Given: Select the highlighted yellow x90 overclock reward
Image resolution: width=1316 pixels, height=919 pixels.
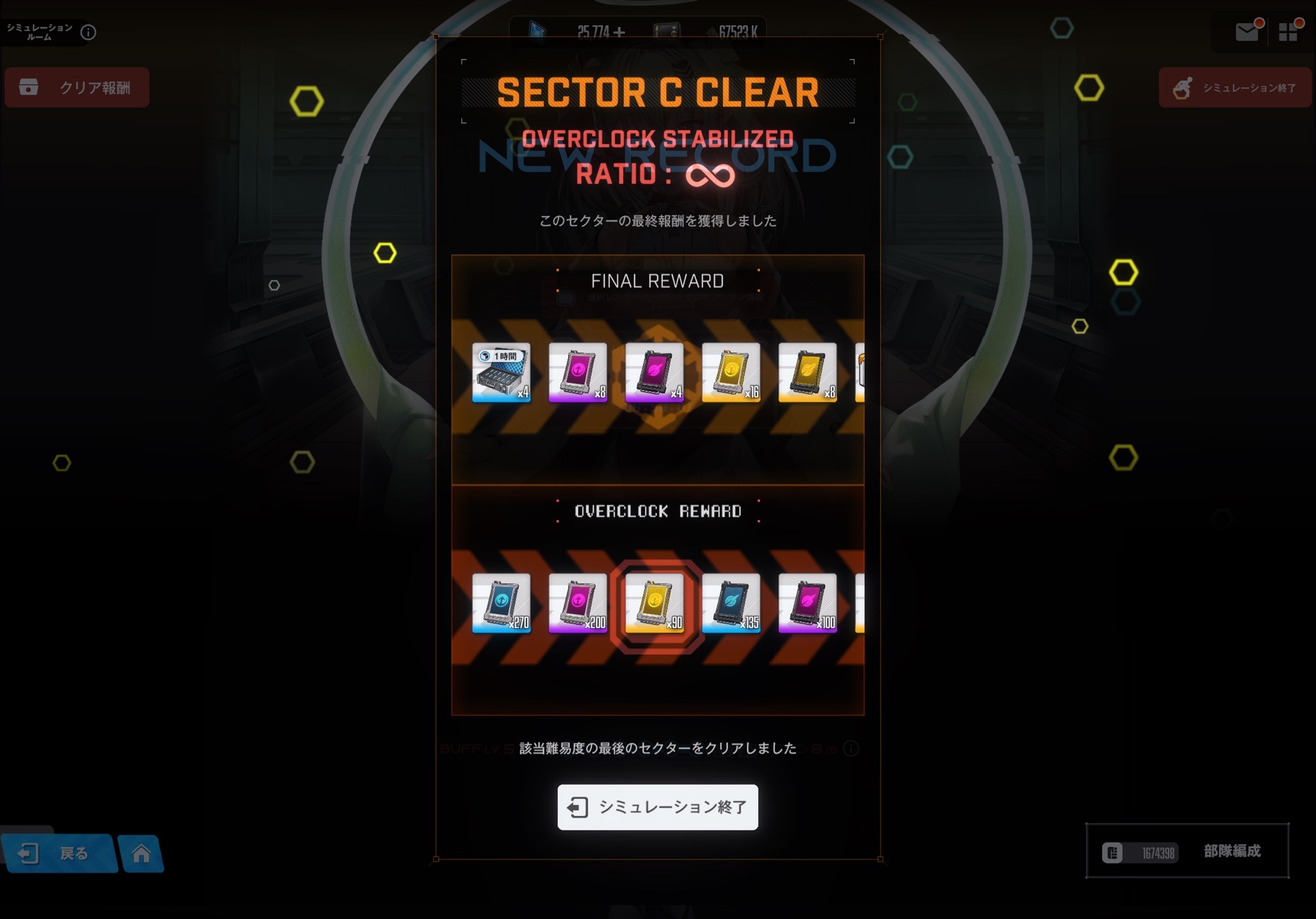Looking at the screenshot, I should coord(655,603).
